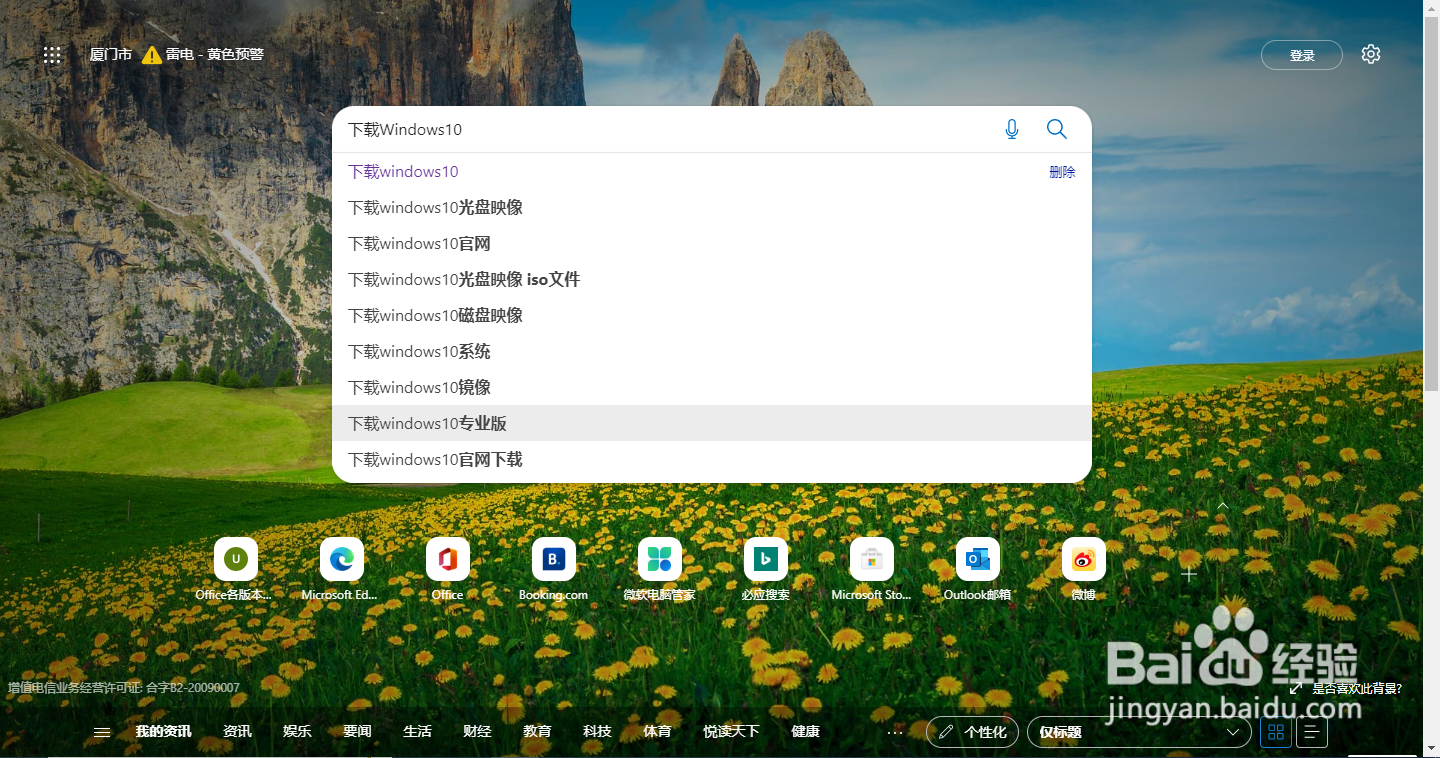Click 是否喜欢此背景? link
The height and width of the screenshot is (758, 1440).
[1357, 689]
